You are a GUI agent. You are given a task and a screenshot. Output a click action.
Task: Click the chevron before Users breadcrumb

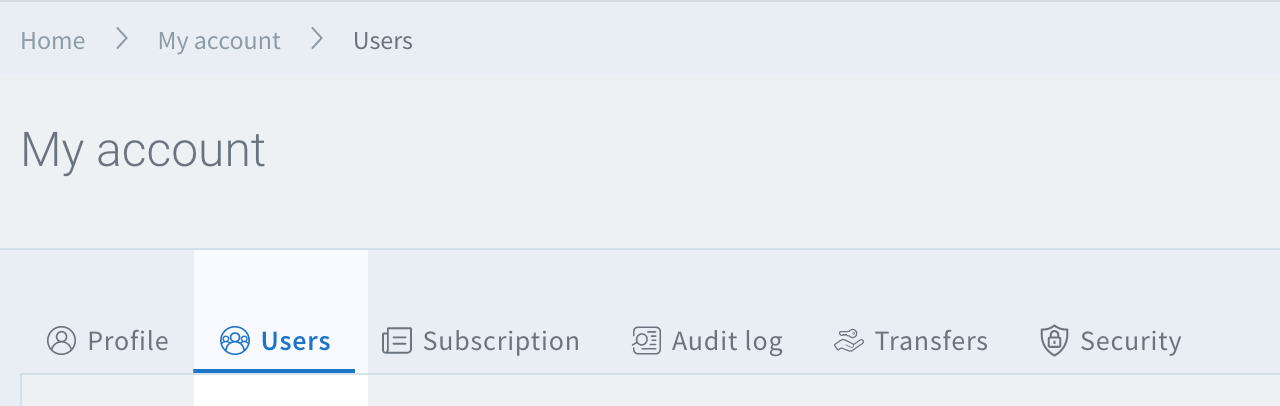click(317, 40)
